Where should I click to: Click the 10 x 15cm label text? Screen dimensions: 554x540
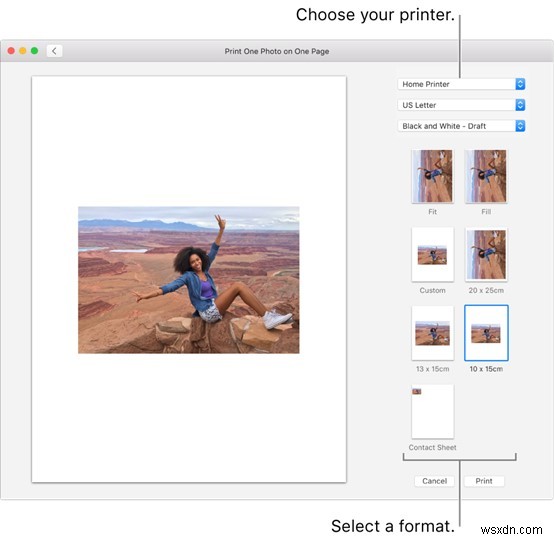(486, 369)
